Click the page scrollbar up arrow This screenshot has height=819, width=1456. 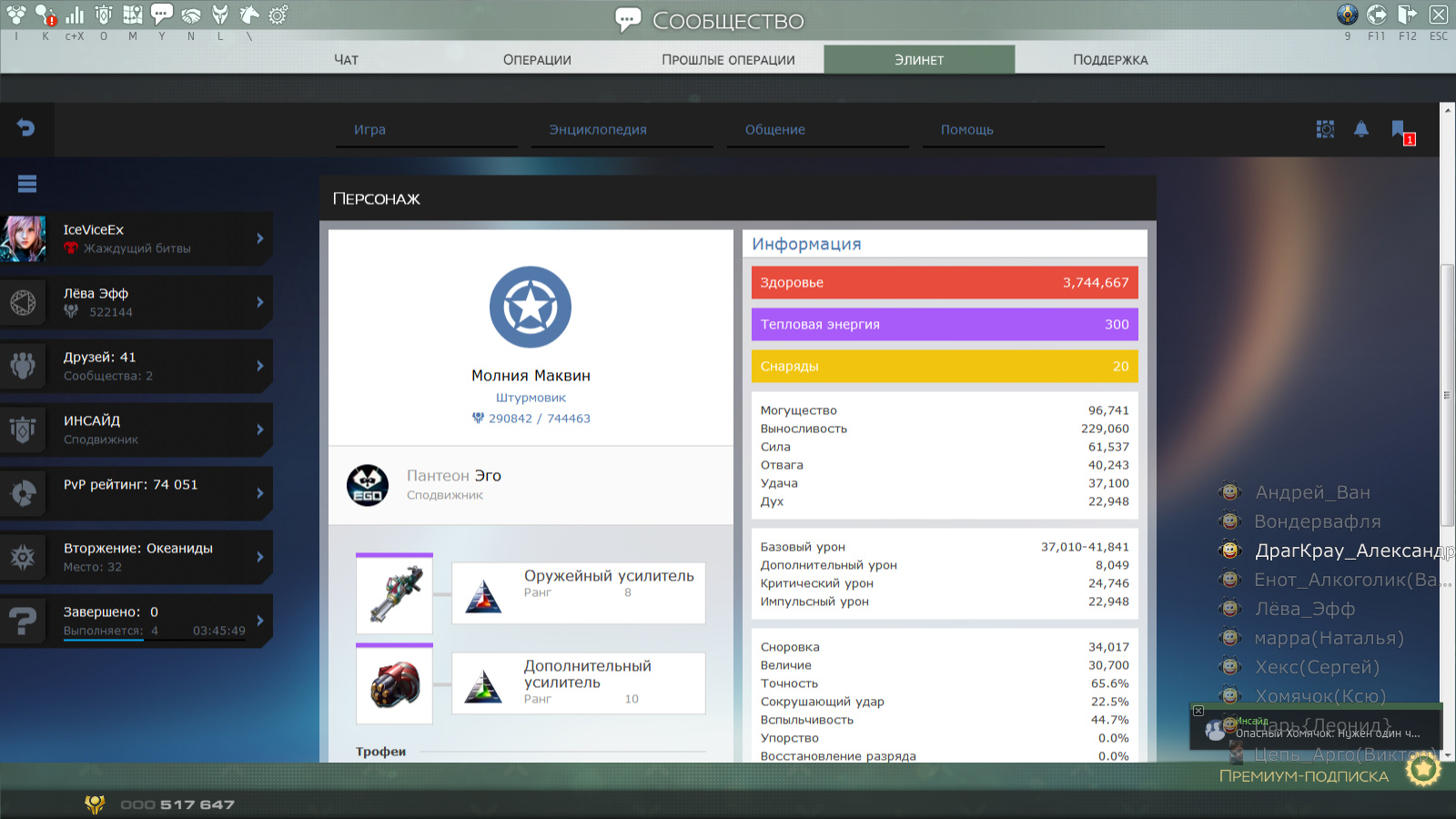coord(1448,110)
